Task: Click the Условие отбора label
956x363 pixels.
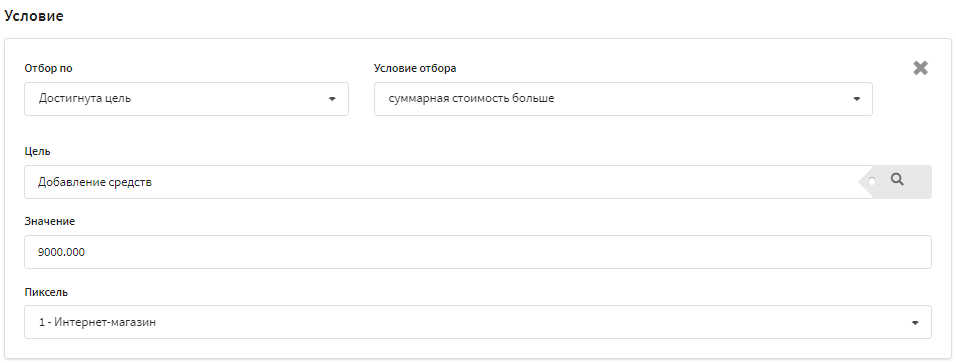Action: pos(415,68)
